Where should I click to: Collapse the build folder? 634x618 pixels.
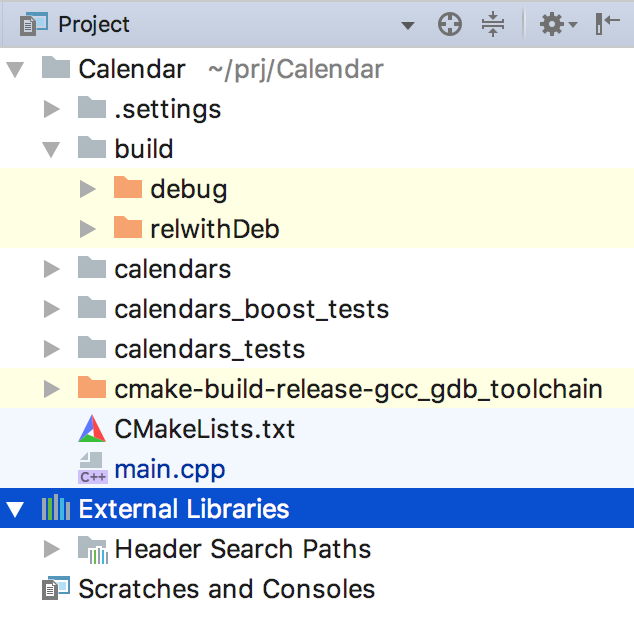(51, 149)
